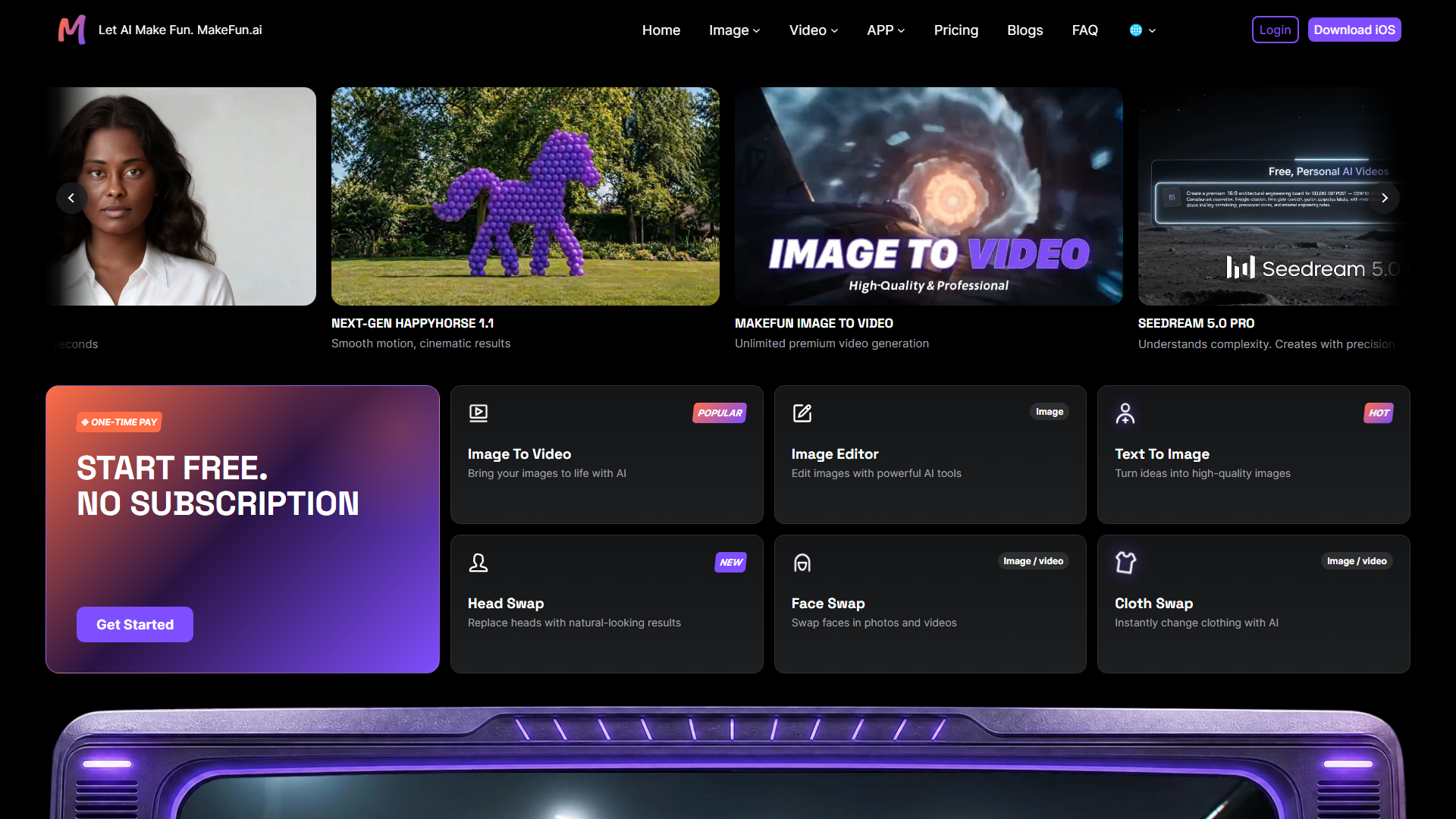
Task: Click the POPULAR badge
Action: (720, 413)
